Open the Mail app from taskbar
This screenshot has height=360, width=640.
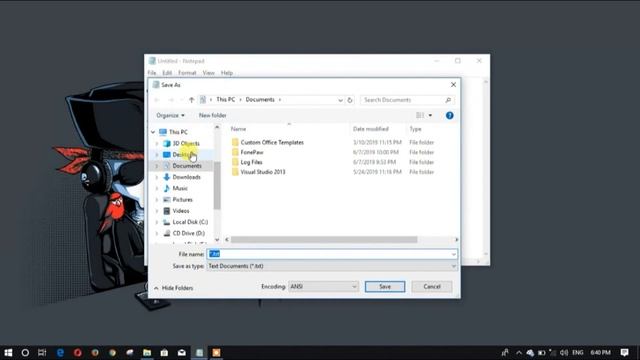182,352
